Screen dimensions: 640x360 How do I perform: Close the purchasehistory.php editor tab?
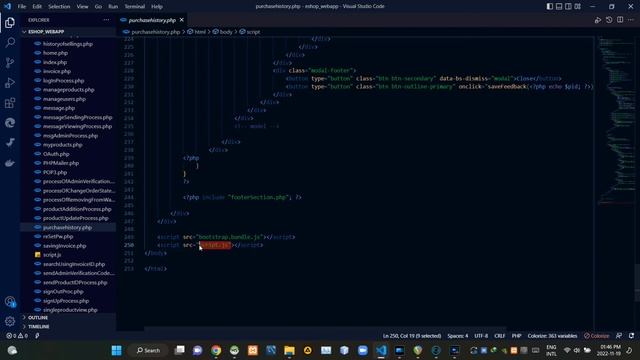point(182,20)
